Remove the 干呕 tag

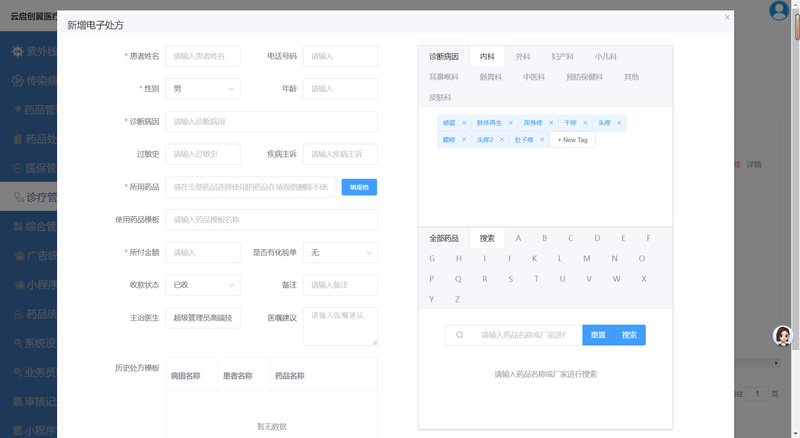585,123
